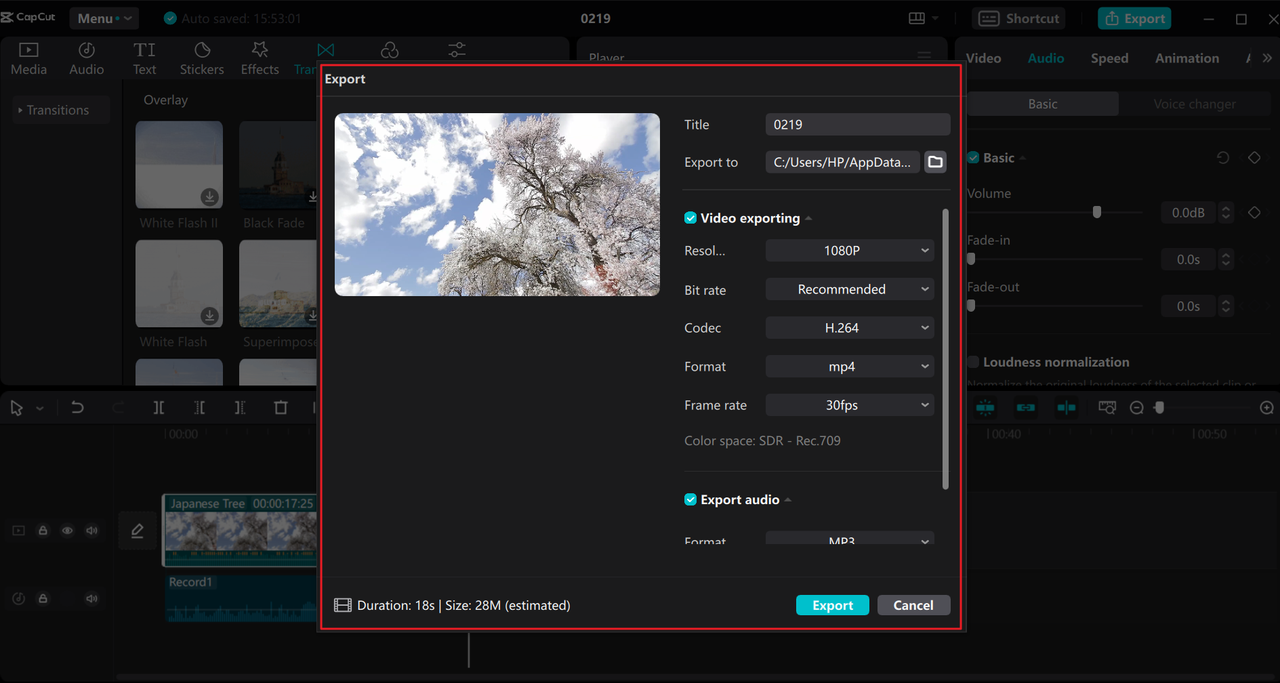Click the Cancel button
Viewport: 1280px width, 683px height.
913,605
